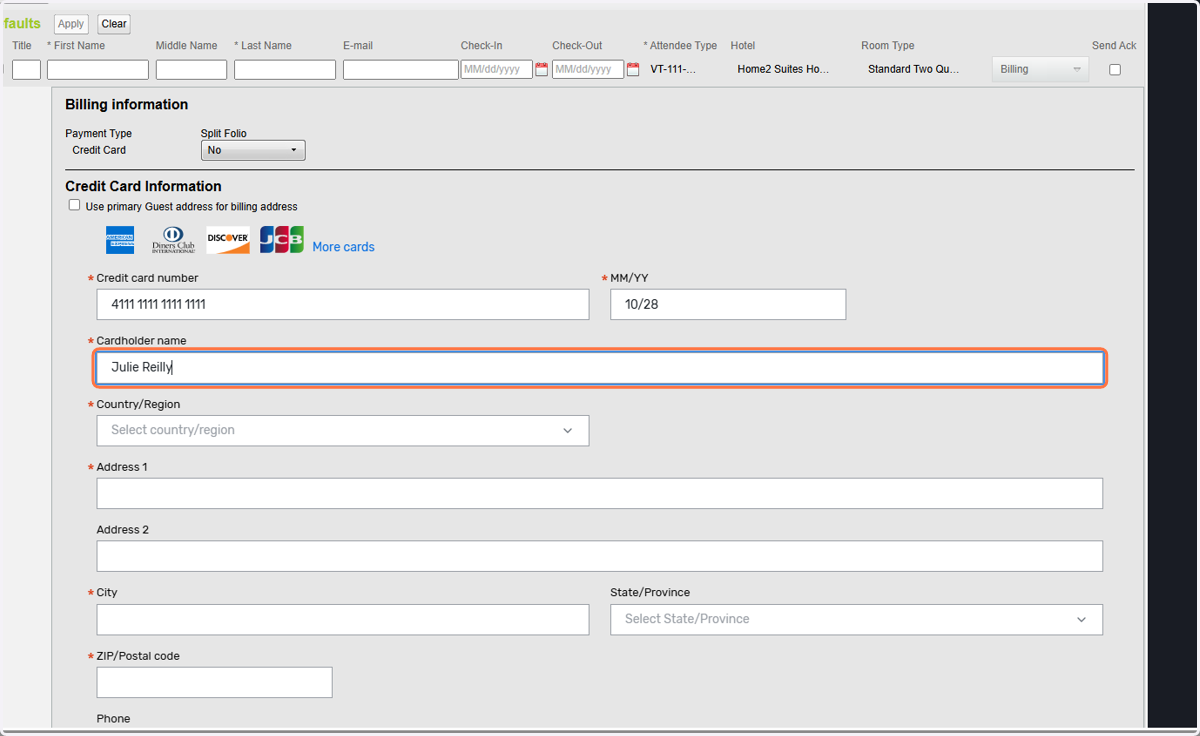Check Use primary Guest address for billing

[74, 205]
